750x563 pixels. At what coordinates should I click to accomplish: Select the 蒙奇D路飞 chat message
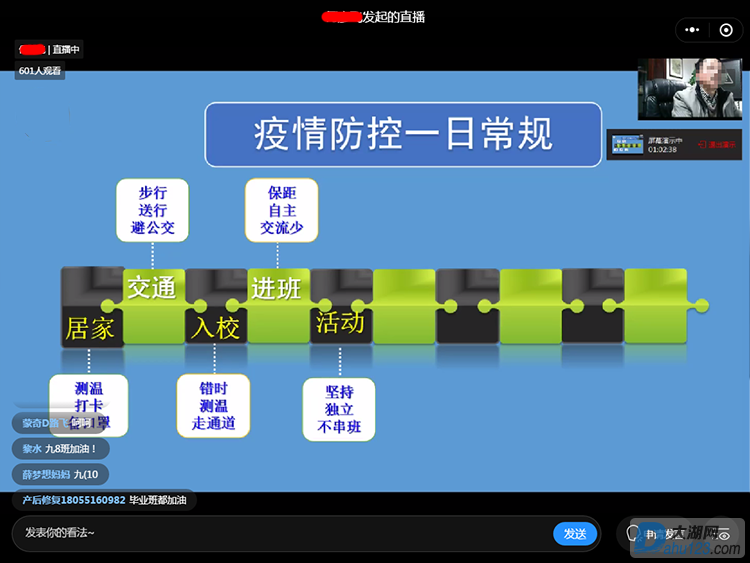(59, 423)
